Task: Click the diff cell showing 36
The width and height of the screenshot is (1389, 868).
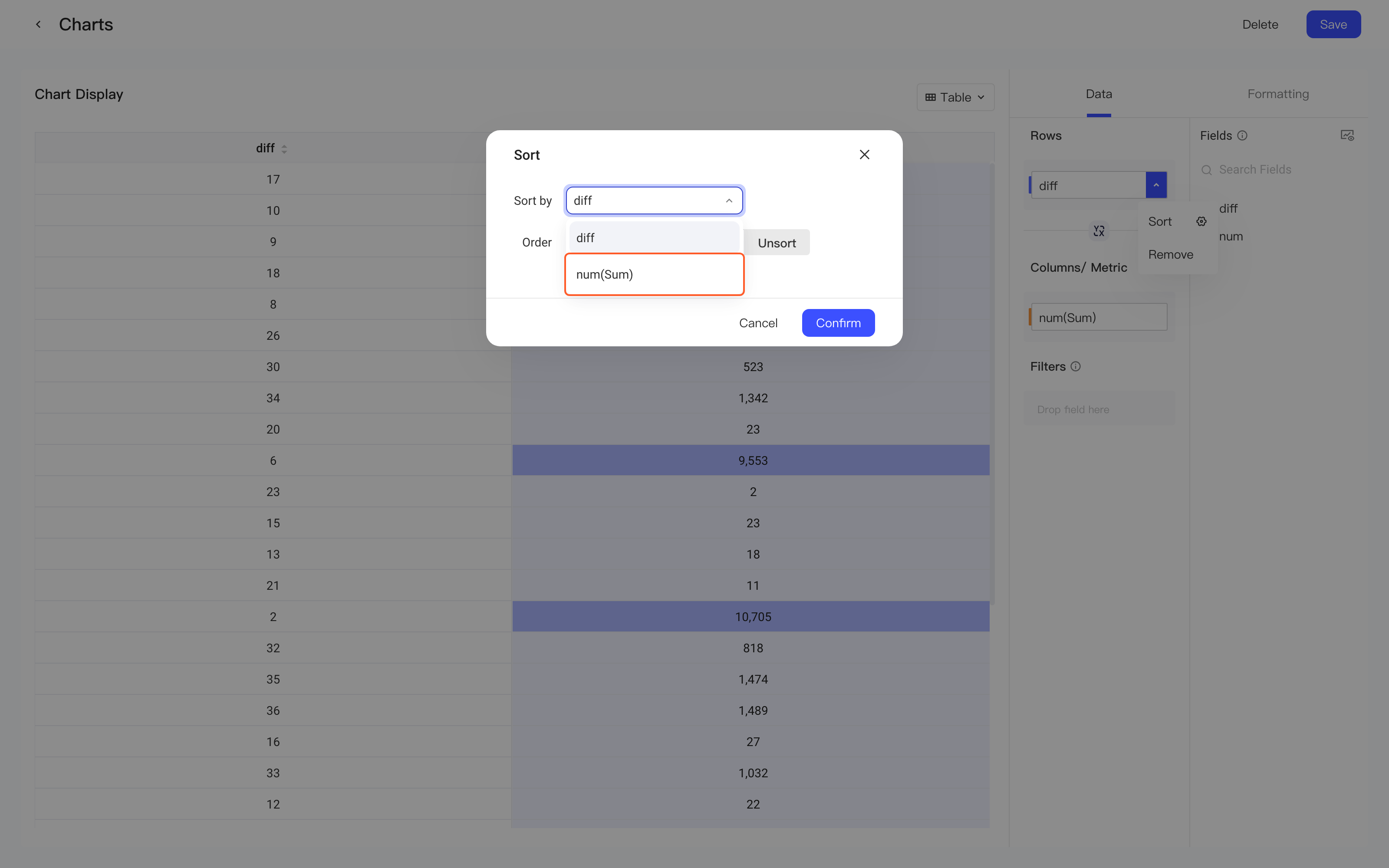Action: [x=273, y=710]
